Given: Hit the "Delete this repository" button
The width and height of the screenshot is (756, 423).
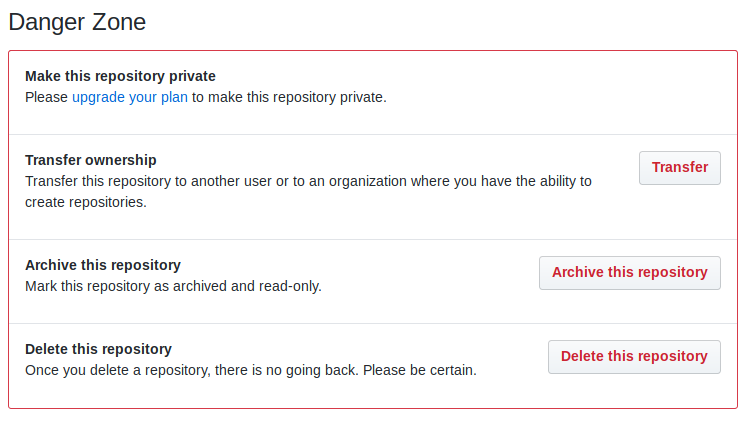Looking at the screenshot, I should click(x=634, y=357).
